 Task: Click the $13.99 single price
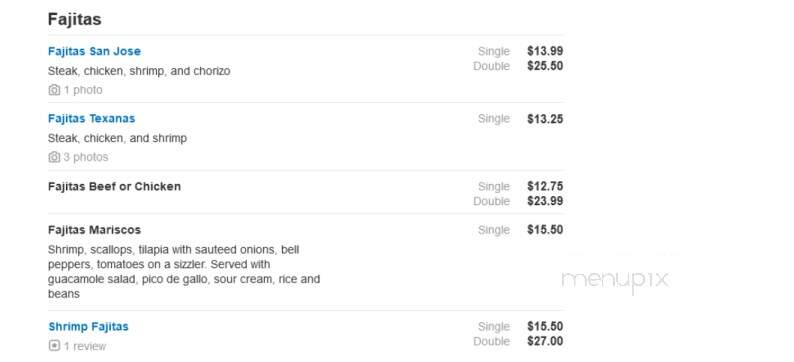[x=545, y=51]
